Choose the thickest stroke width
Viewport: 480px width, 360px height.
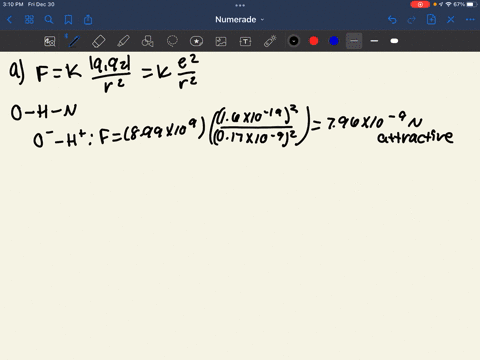click(394, 41)
